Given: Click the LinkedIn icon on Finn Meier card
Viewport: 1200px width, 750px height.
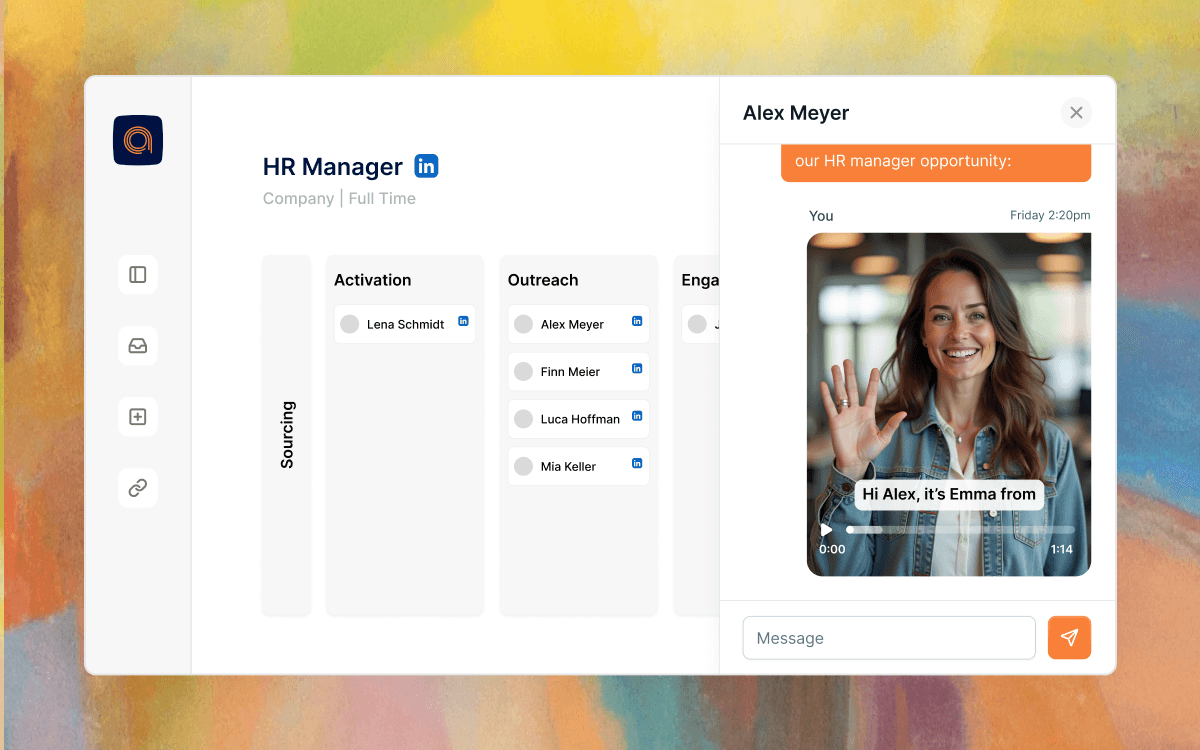Looking at the screenshot, I should click(x=637, y=369).
